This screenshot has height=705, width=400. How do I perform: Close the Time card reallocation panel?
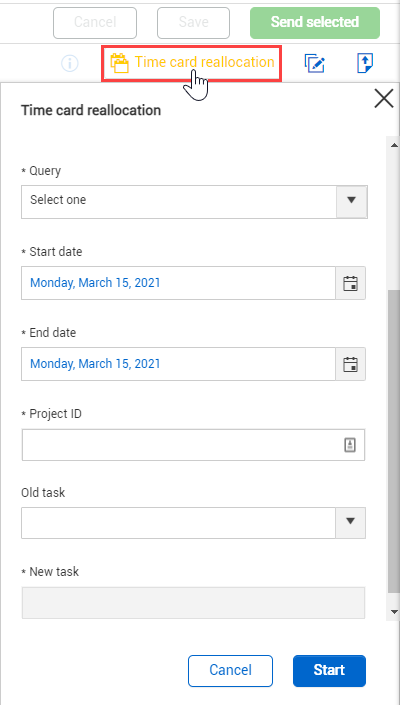coord(384,98)
